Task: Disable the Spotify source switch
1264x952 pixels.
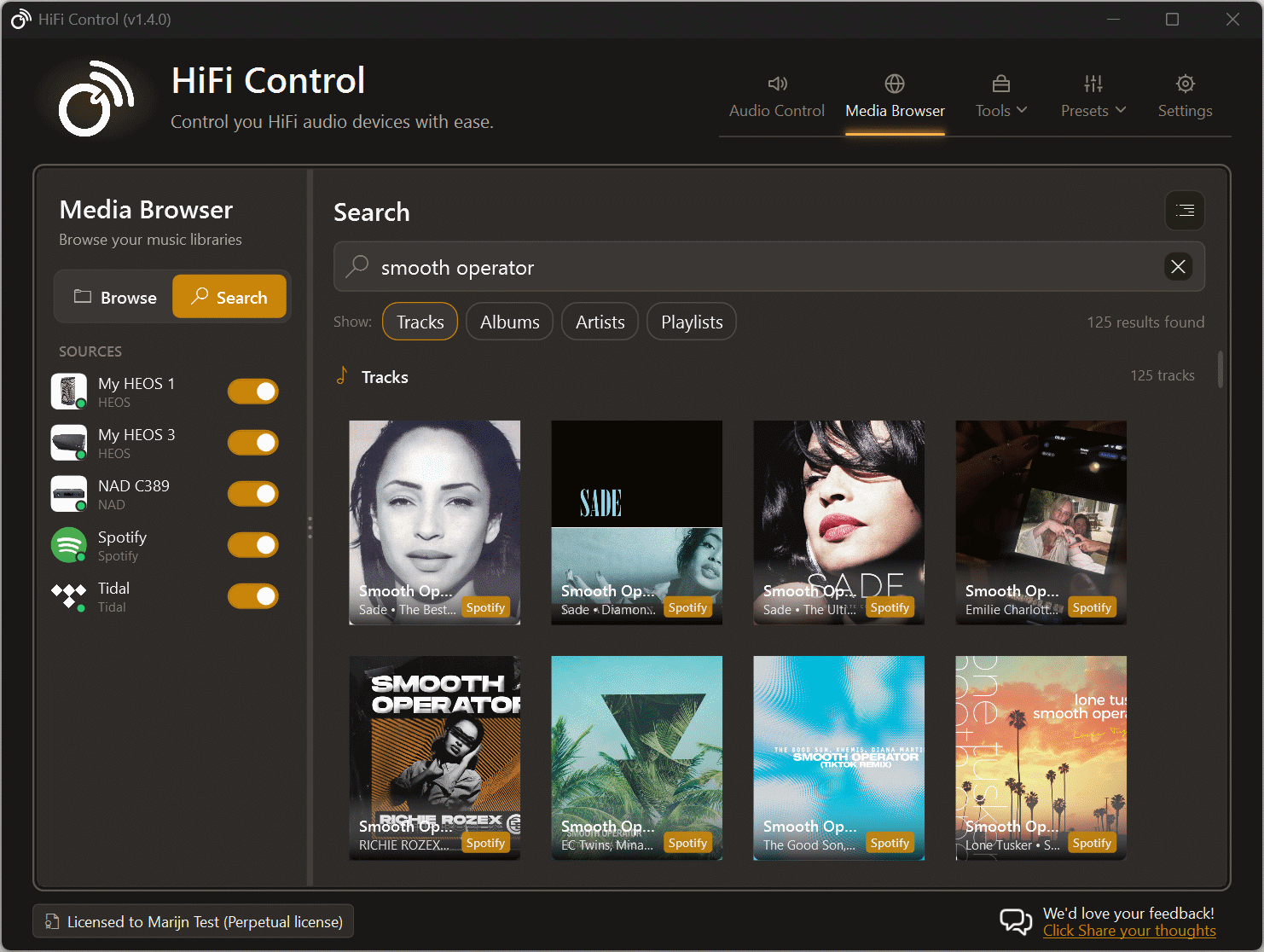Action: click(252, 544)
